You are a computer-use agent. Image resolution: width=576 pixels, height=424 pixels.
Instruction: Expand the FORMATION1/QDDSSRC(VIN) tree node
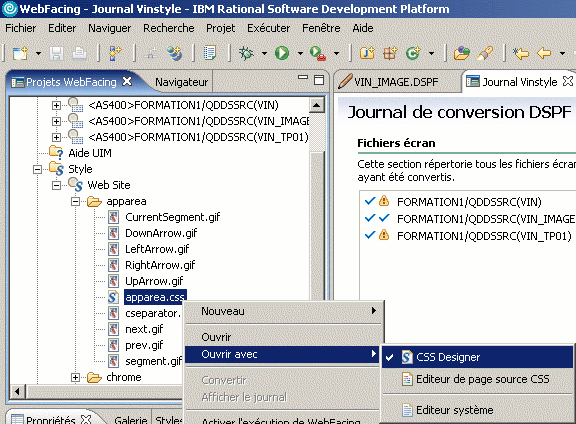pos(56,105)
